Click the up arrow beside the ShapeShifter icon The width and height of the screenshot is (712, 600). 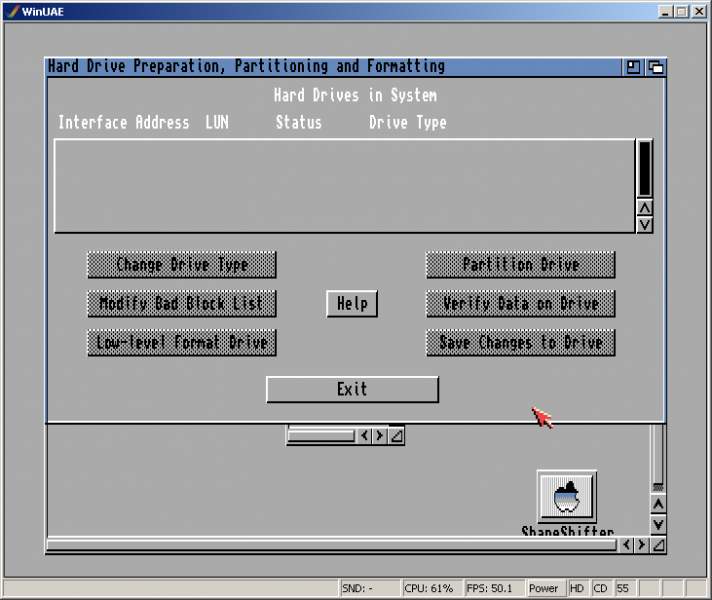click(x=657, y=505)
